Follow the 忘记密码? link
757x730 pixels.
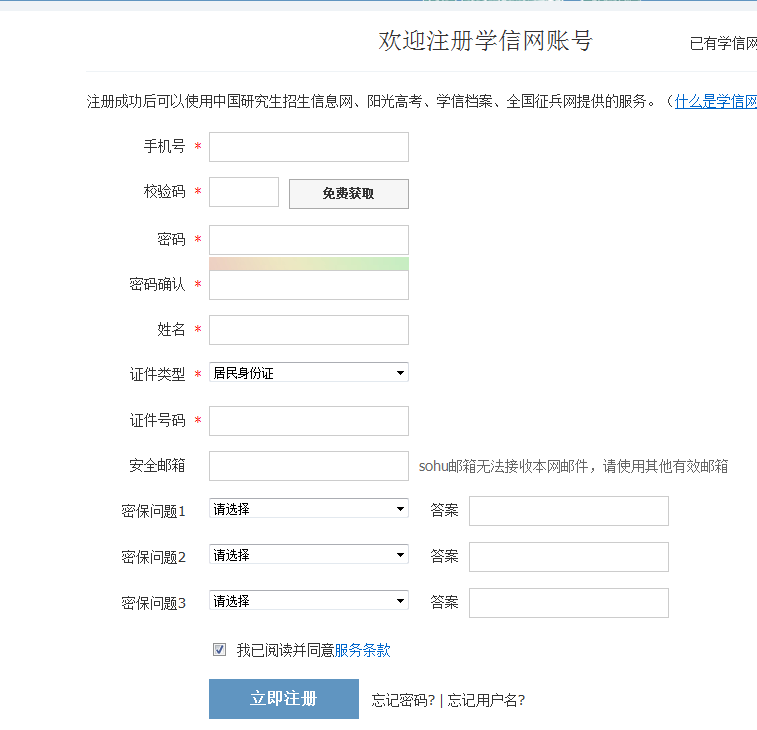[x=403, y=700]
